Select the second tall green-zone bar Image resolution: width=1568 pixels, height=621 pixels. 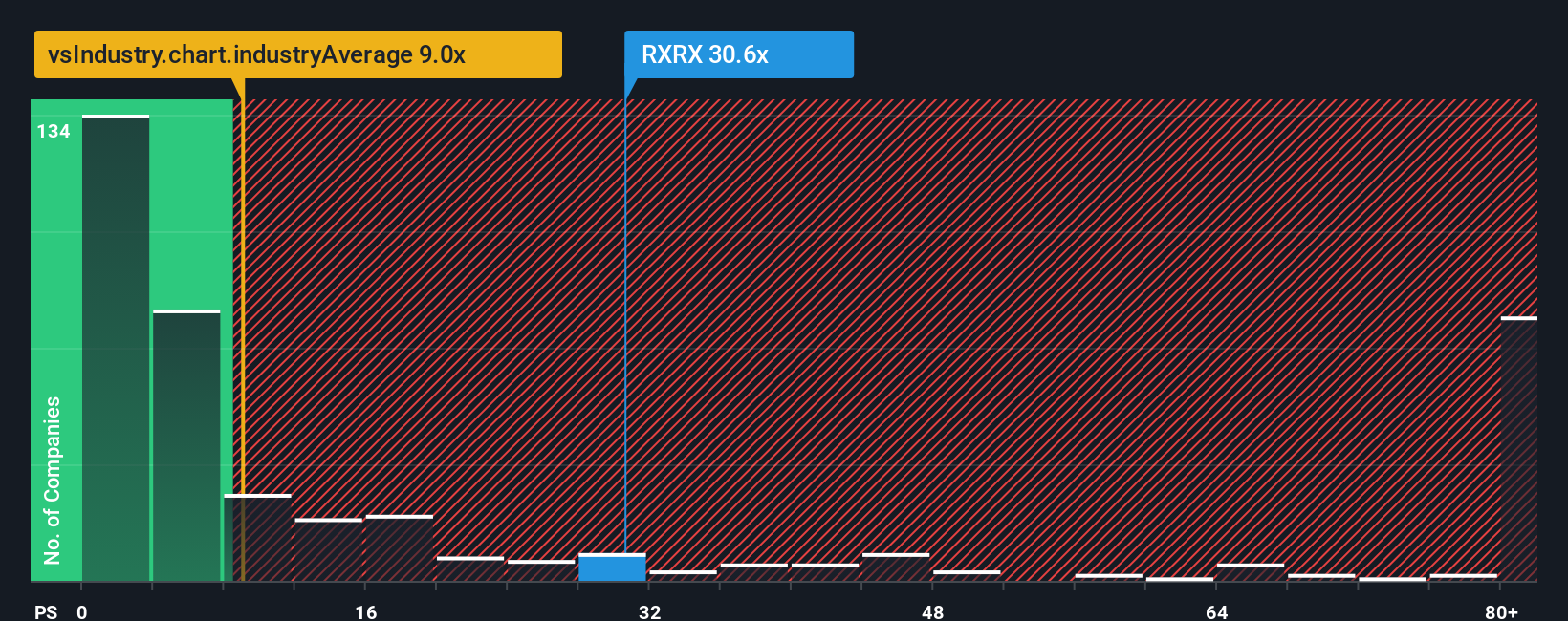[186, 445]
